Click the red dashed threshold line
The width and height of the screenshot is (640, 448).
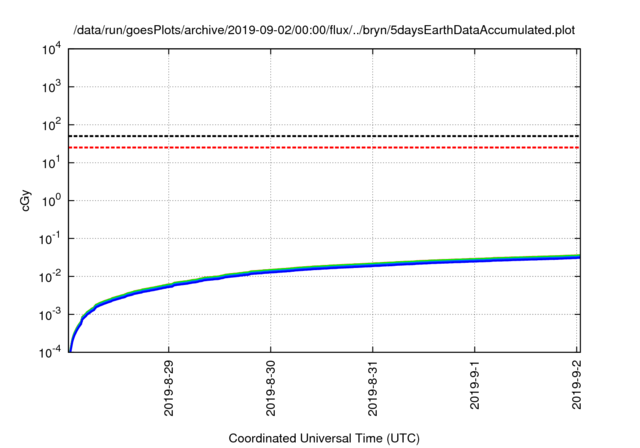pos(324,147)
